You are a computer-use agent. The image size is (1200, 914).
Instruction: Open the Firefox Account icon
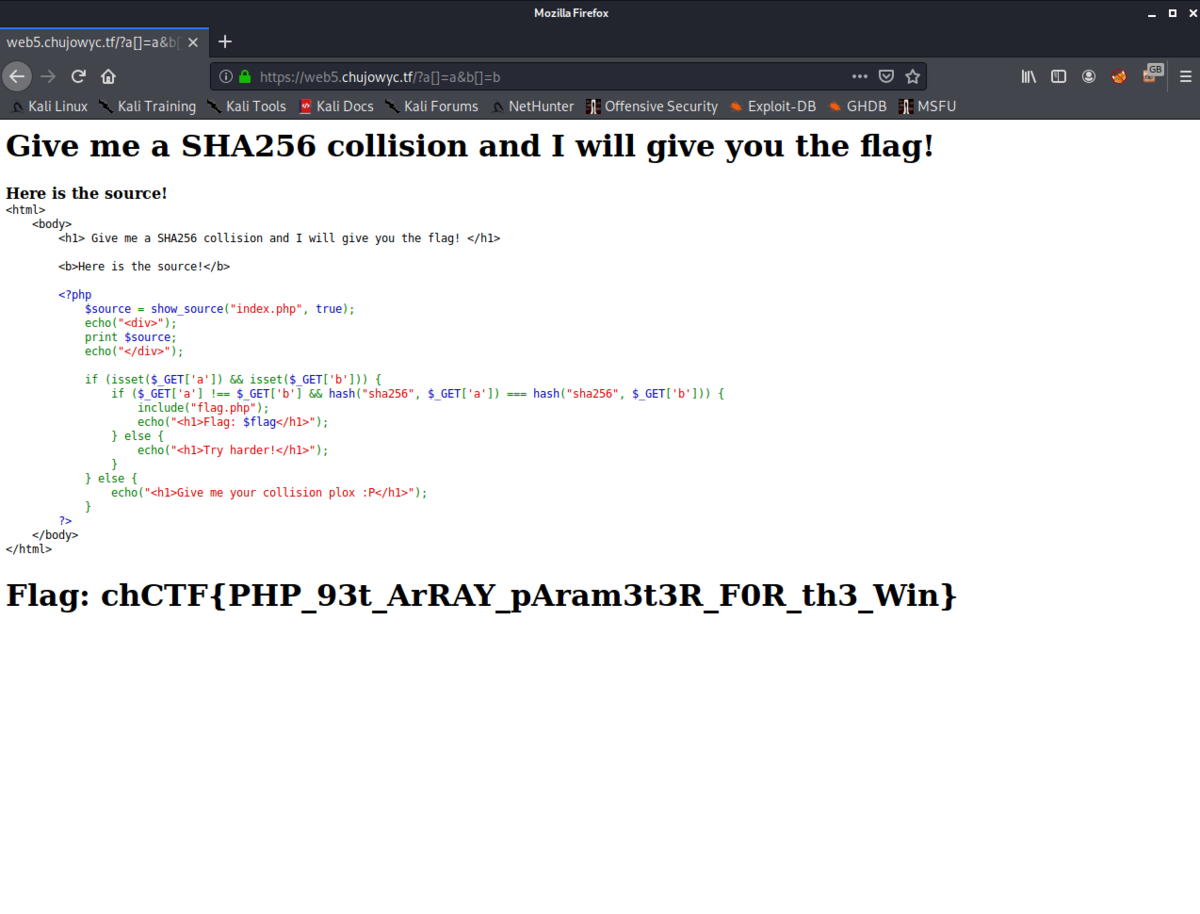(x=1088, y=76)
